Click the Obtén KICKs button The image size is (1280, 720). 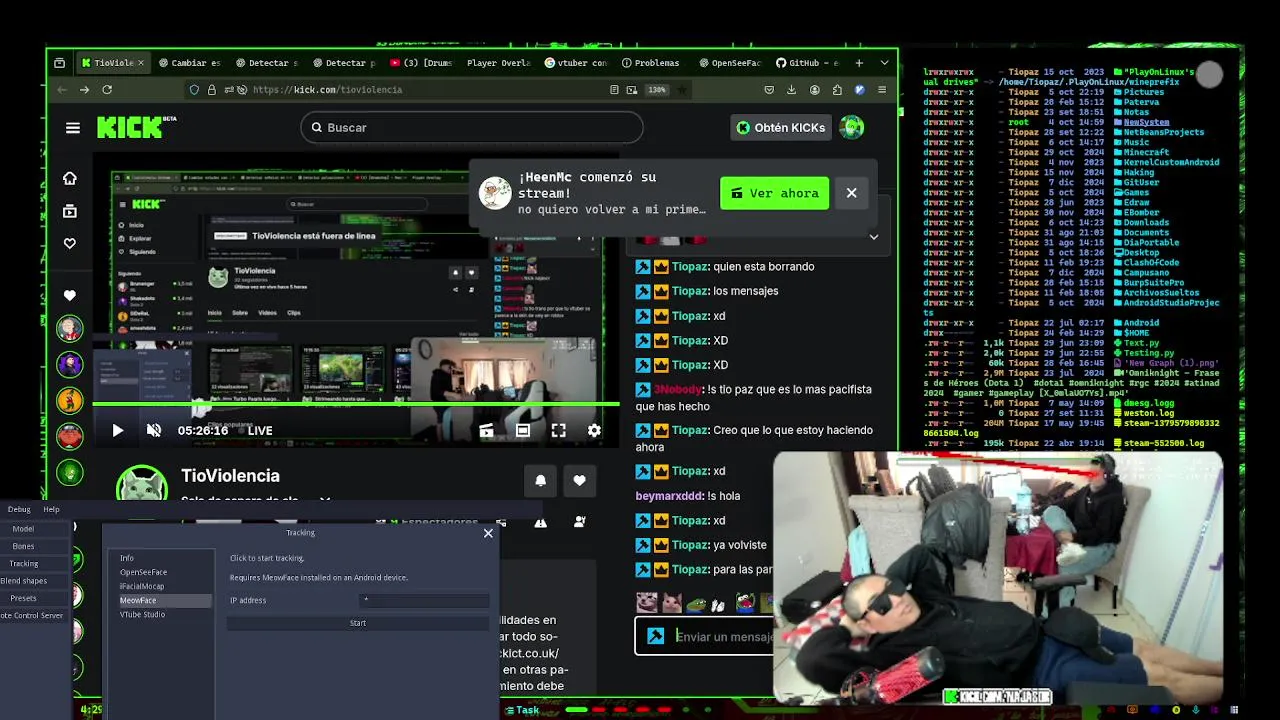(781, 127)
